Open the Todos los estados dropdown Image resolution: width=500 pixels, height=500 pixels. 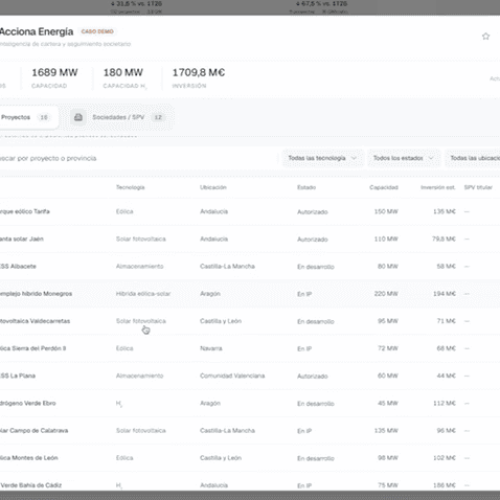tap(404, 158)
